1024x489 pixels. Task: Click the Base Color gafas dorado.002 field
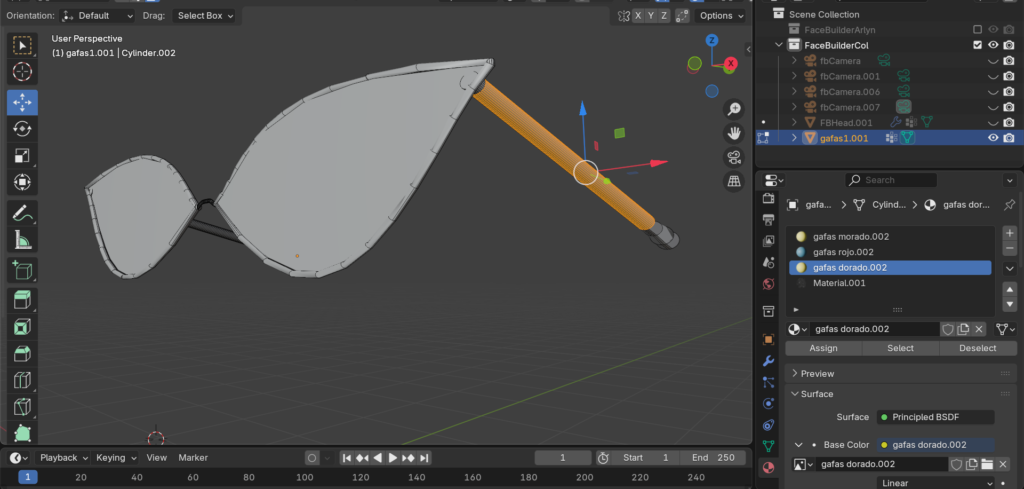[x=935, y=445]
